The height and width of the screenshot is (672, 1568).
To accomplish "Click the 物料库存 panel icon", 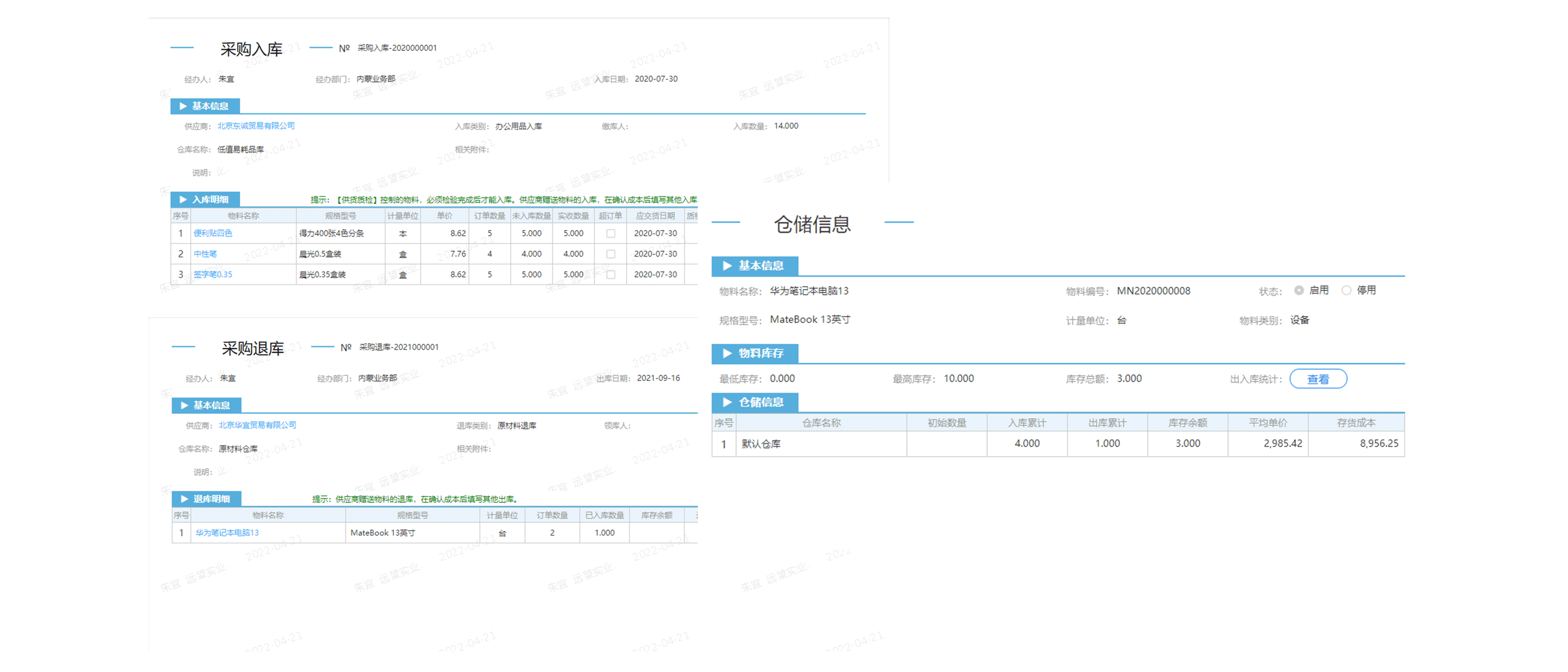I will (727, 353).
